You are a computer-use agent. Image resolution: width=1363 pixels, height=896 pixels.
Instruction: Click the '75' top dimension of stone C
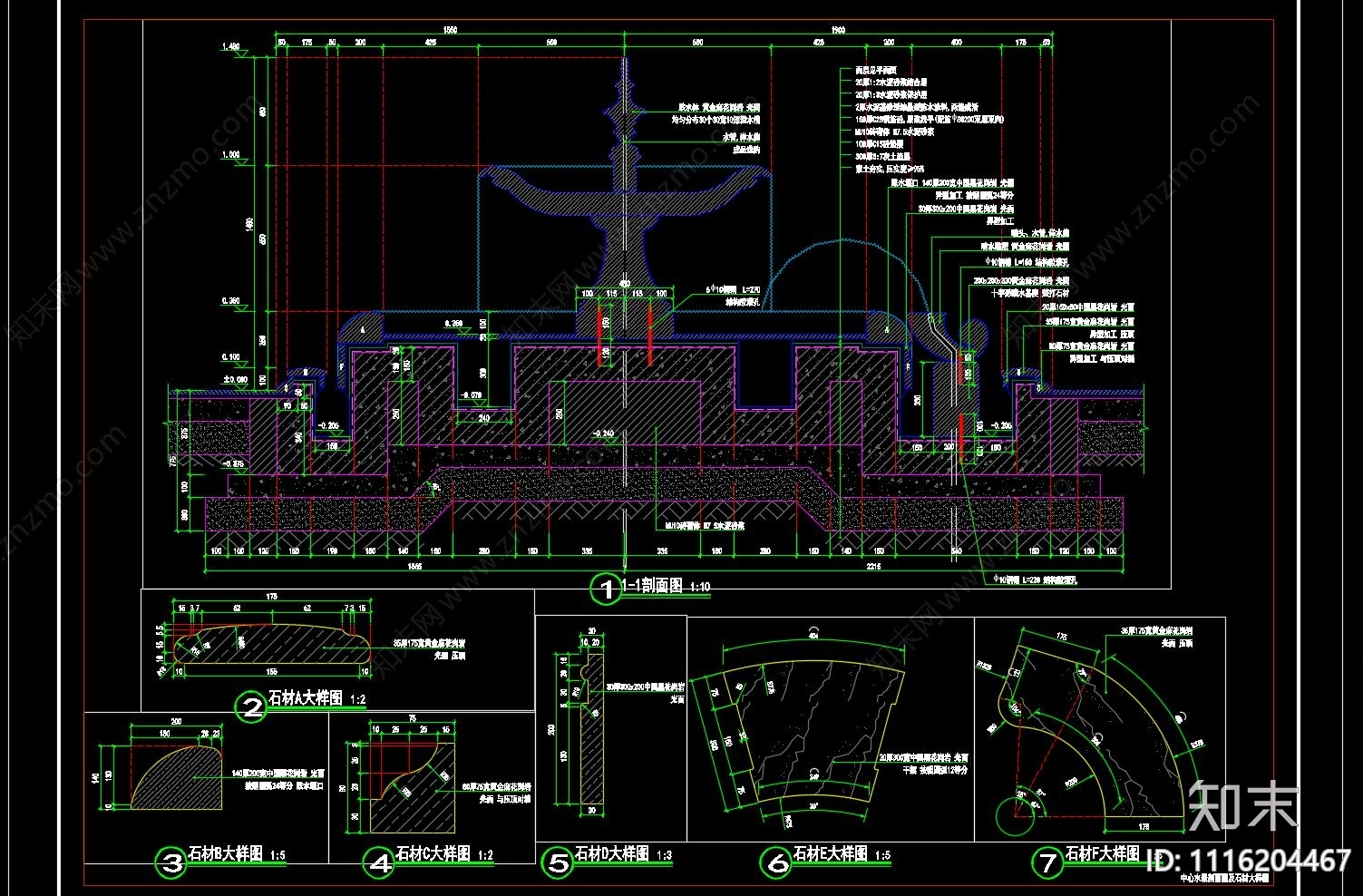point(413,718)
